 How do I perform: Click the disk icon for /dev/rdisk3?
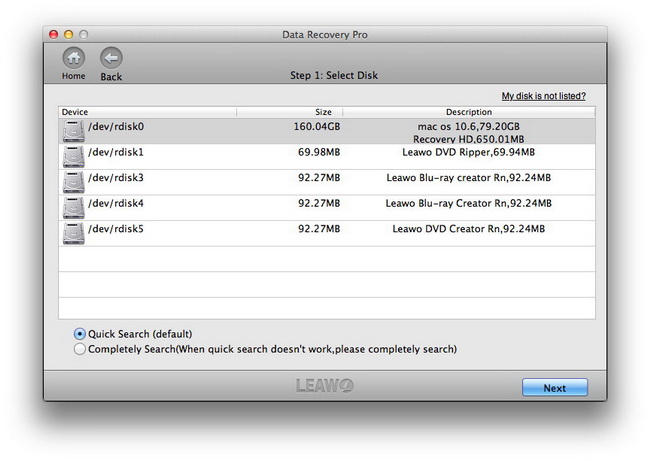pos(73,182)
